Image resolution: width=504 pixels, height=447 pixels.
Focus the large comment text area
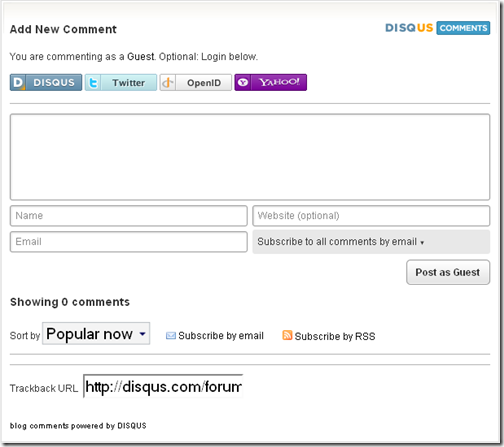250,157
